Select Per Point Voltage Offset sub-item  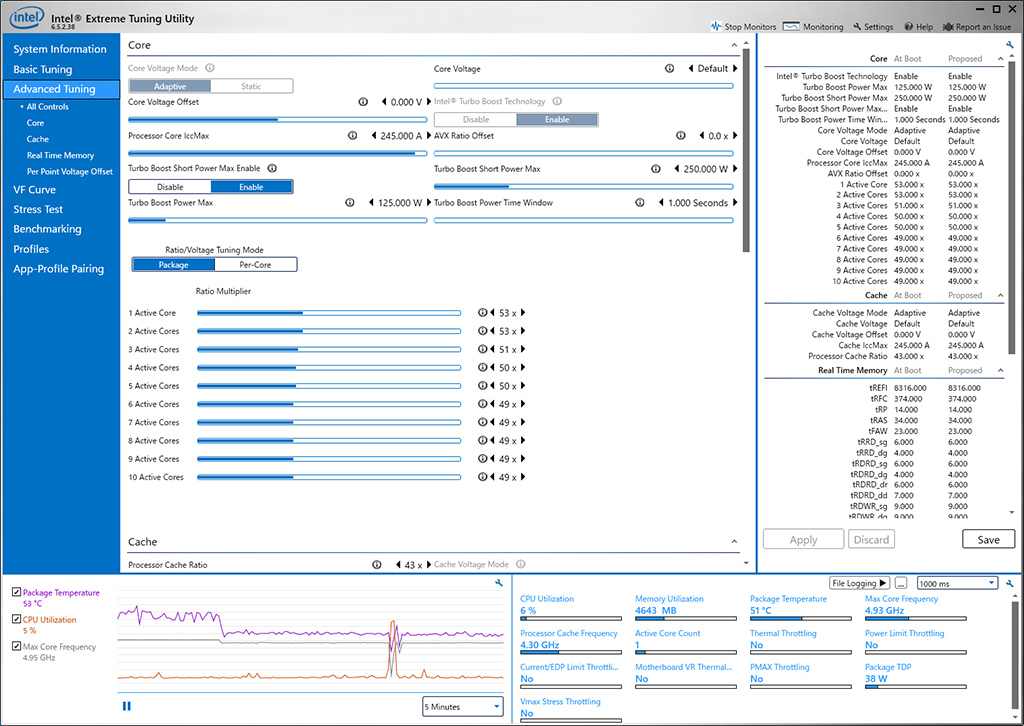click(70, 172)
